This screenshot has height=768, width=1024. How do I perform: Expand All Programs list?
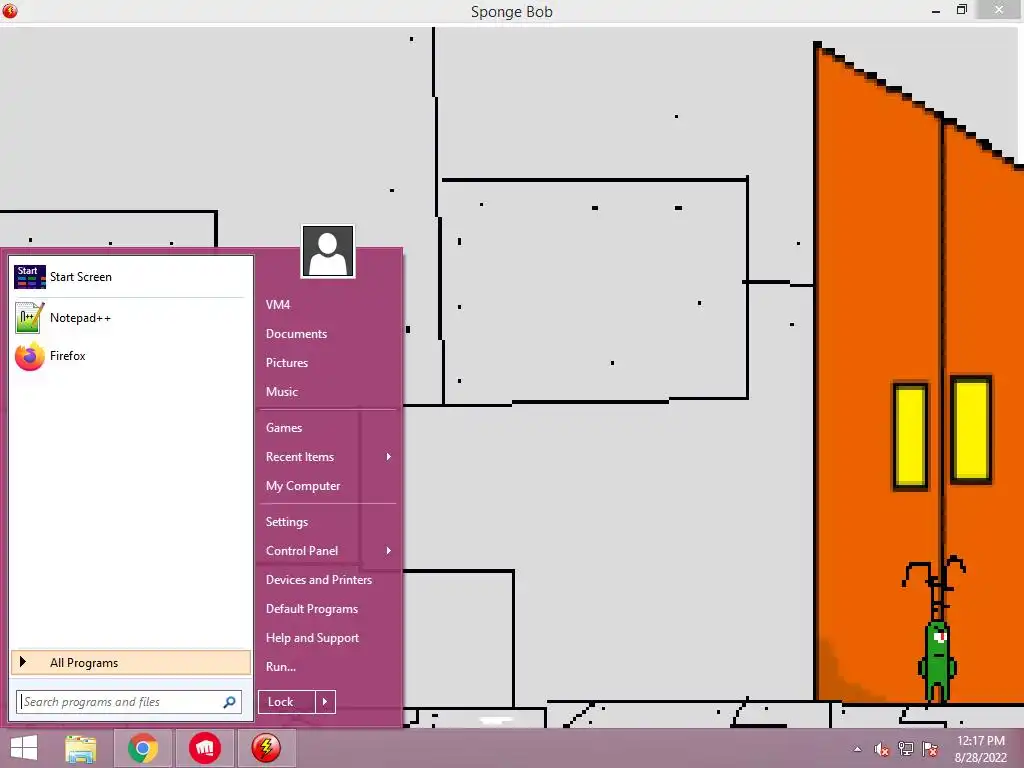click(x=131, y=662)
